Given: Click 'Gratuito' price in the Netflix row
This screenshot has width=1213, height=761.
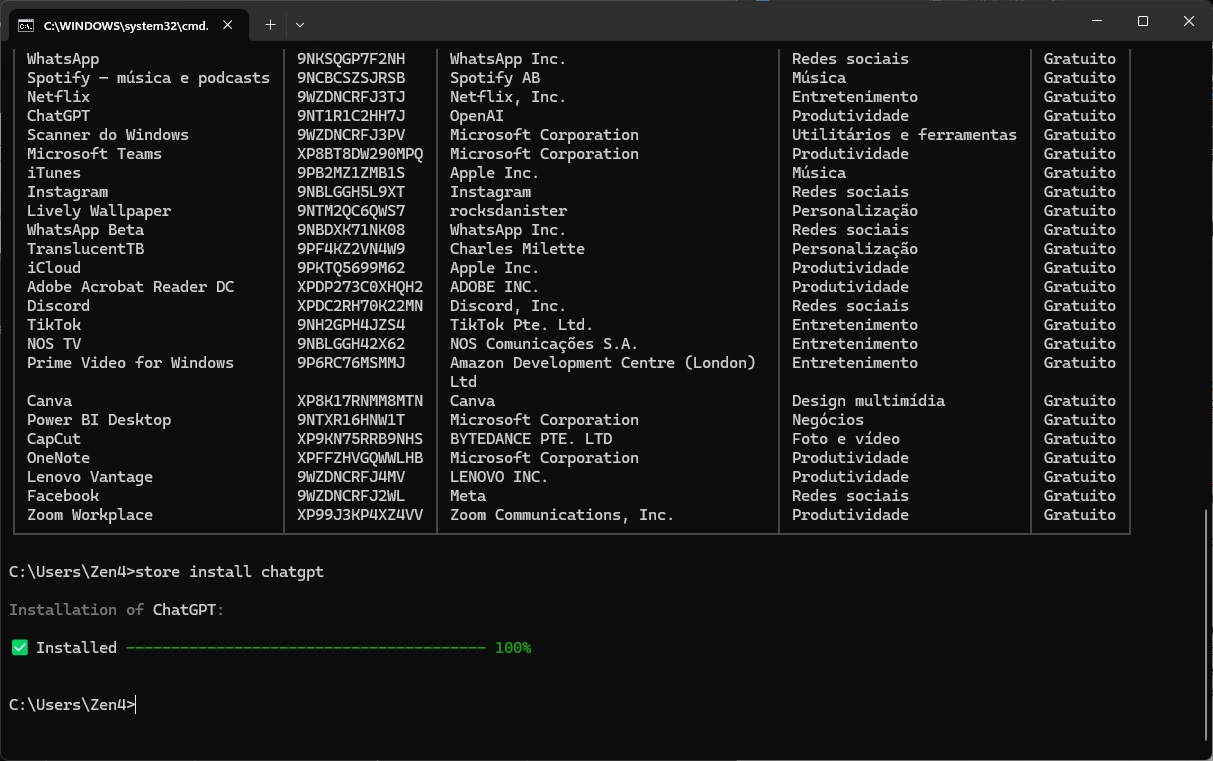Looking at the screenshot, I should [x=1079, y=97].
